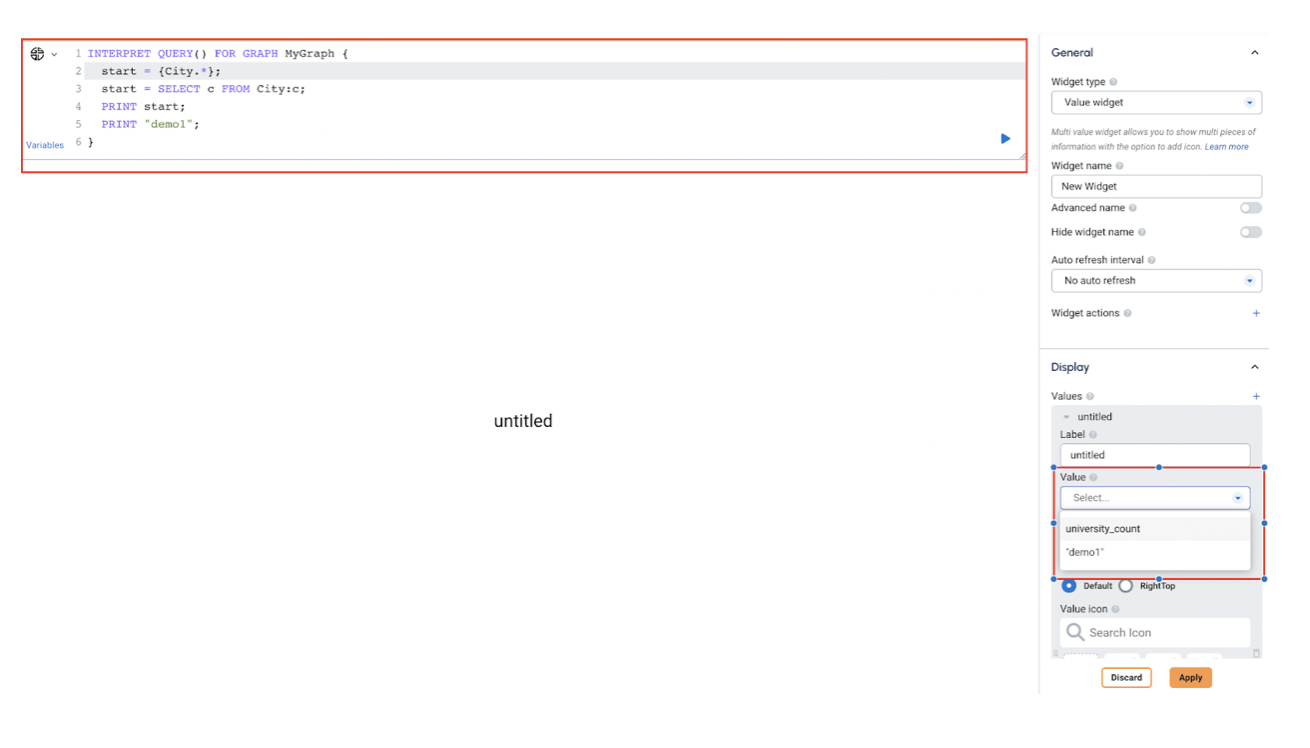This screenshot has height=748, width=1310.
Task: Click the graph icon in the query editor
Action: (38, 53)
